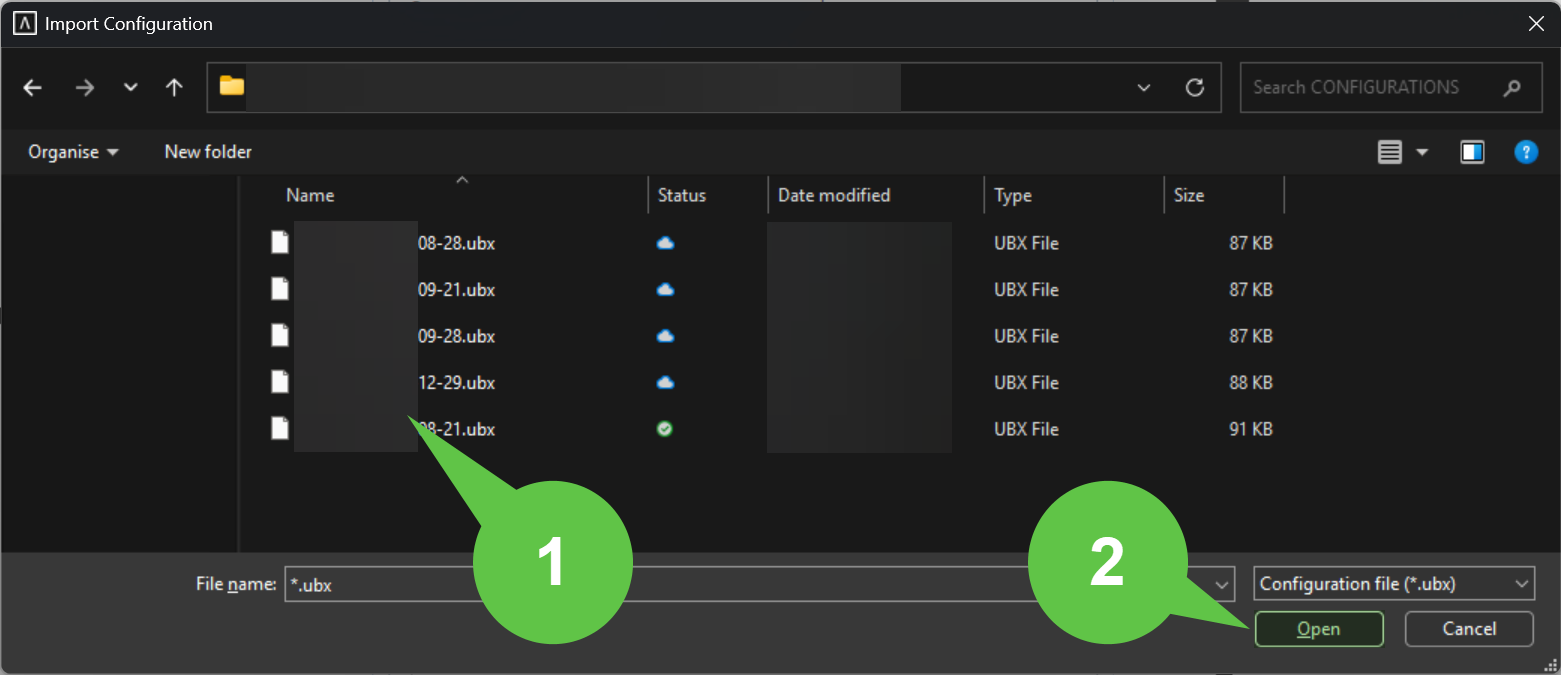
Task: Click the yellow folder icon in address bar
Action: coord(232,86)
